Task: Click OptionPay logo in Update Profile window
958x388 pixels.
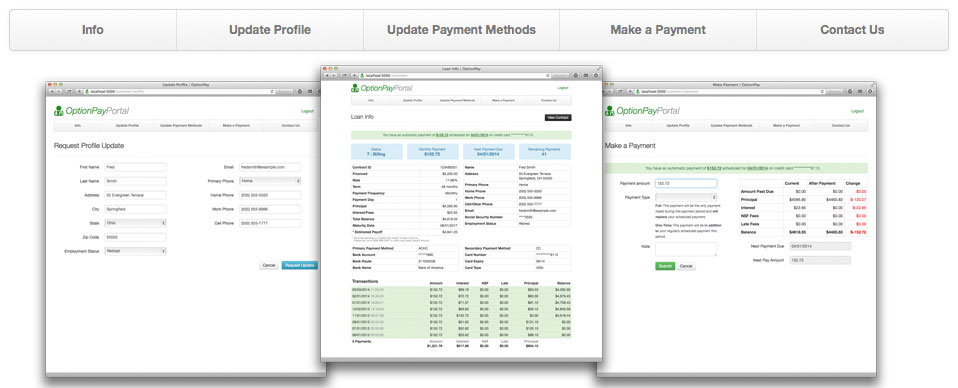Action: (92, 111)
